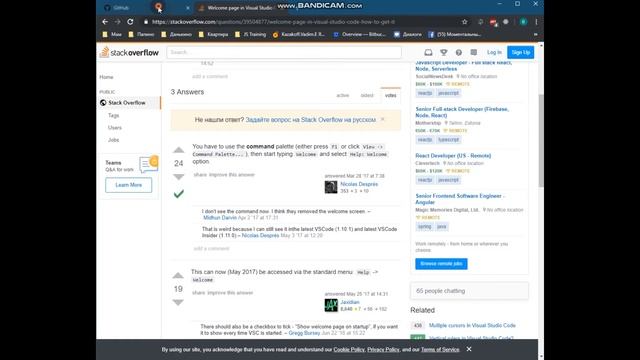This screenshot has height=360, width=640.
Task: Click add a comment under first answer
Action: 211,249
